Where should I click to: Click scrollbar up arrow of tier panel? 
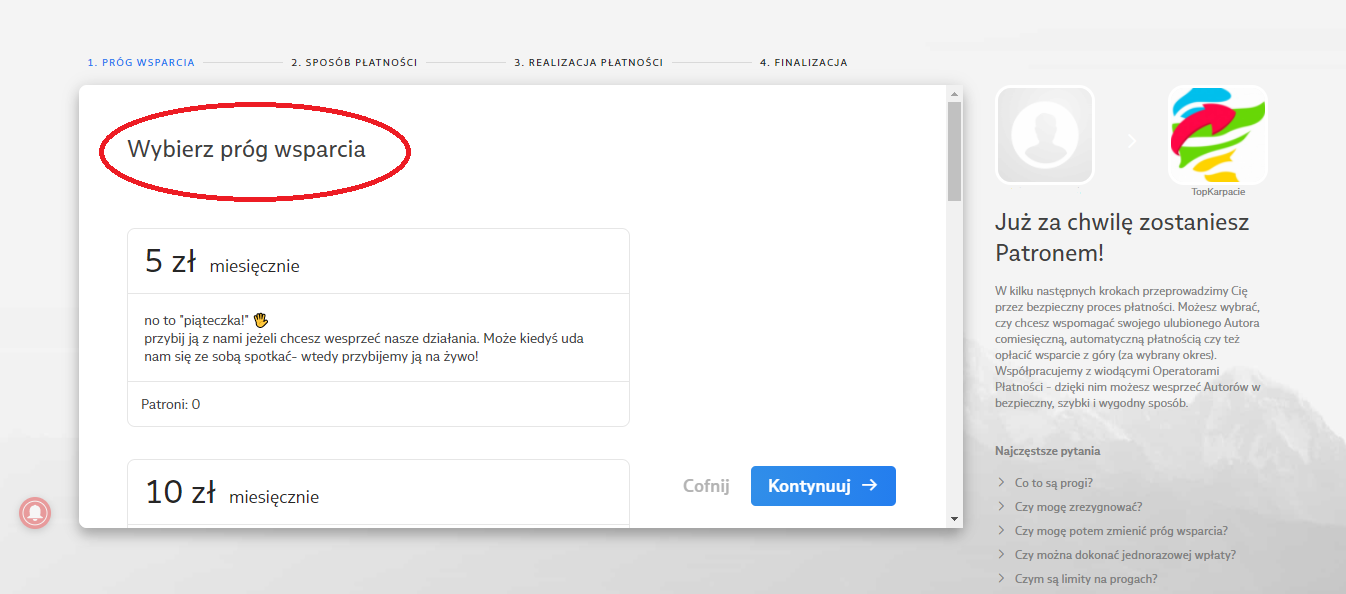[x=954, y=93]
